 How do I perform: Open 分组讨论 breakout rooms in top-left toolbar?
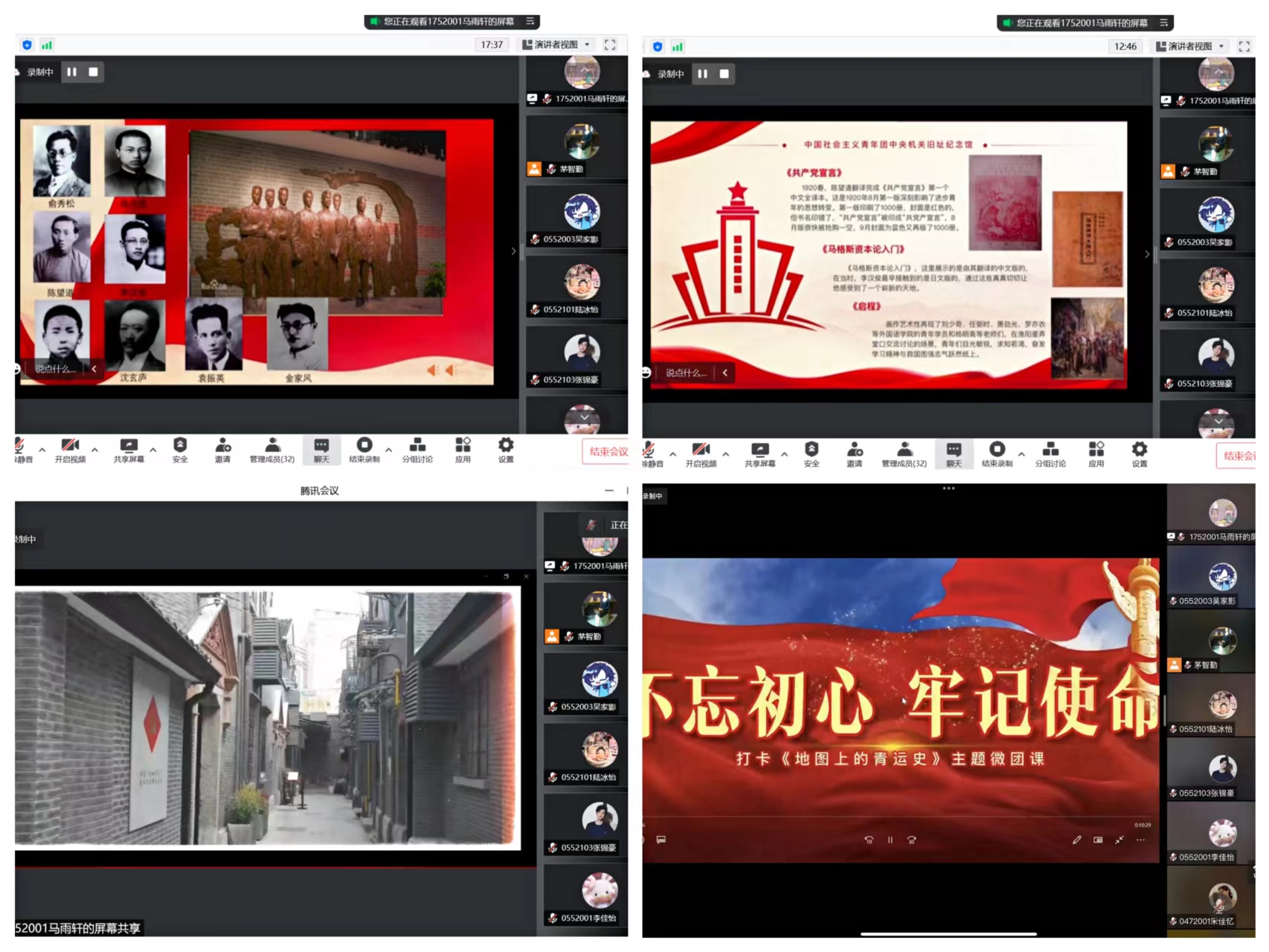tap(417, 448)
